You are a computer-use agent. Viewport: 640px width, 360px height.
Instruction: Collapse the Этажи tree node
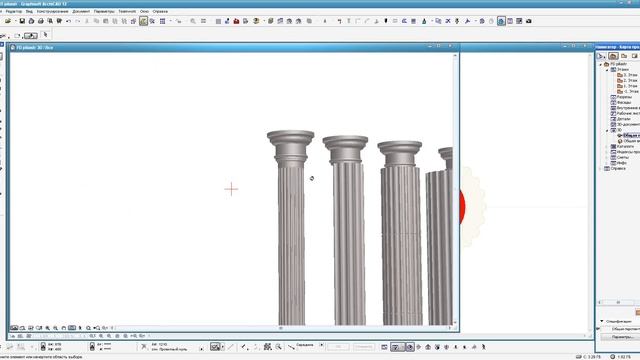tap(607, 70)
